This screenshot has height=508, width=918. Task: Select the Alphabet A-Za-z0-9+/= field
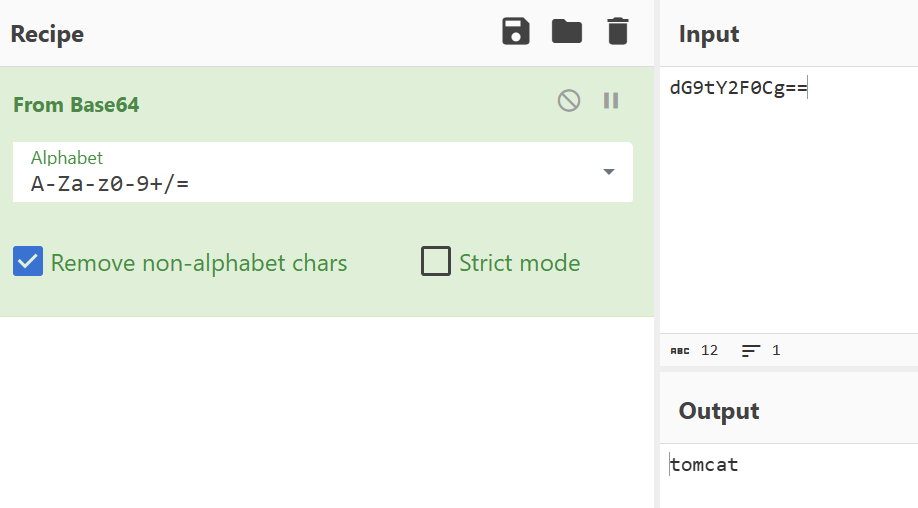[323, 172]
